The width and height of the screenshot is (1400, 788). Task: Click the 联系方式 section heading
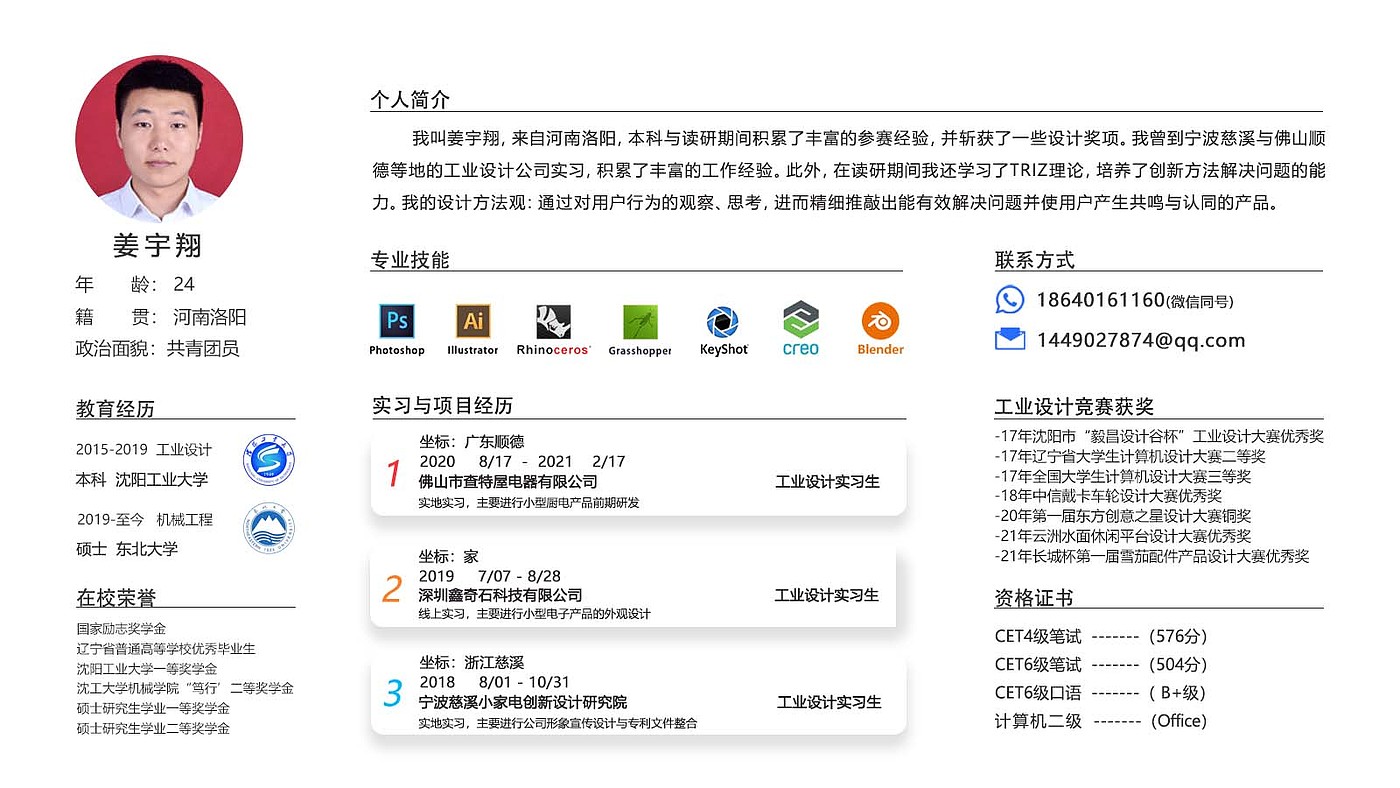pyautogui.click(x=1034, y=260)
